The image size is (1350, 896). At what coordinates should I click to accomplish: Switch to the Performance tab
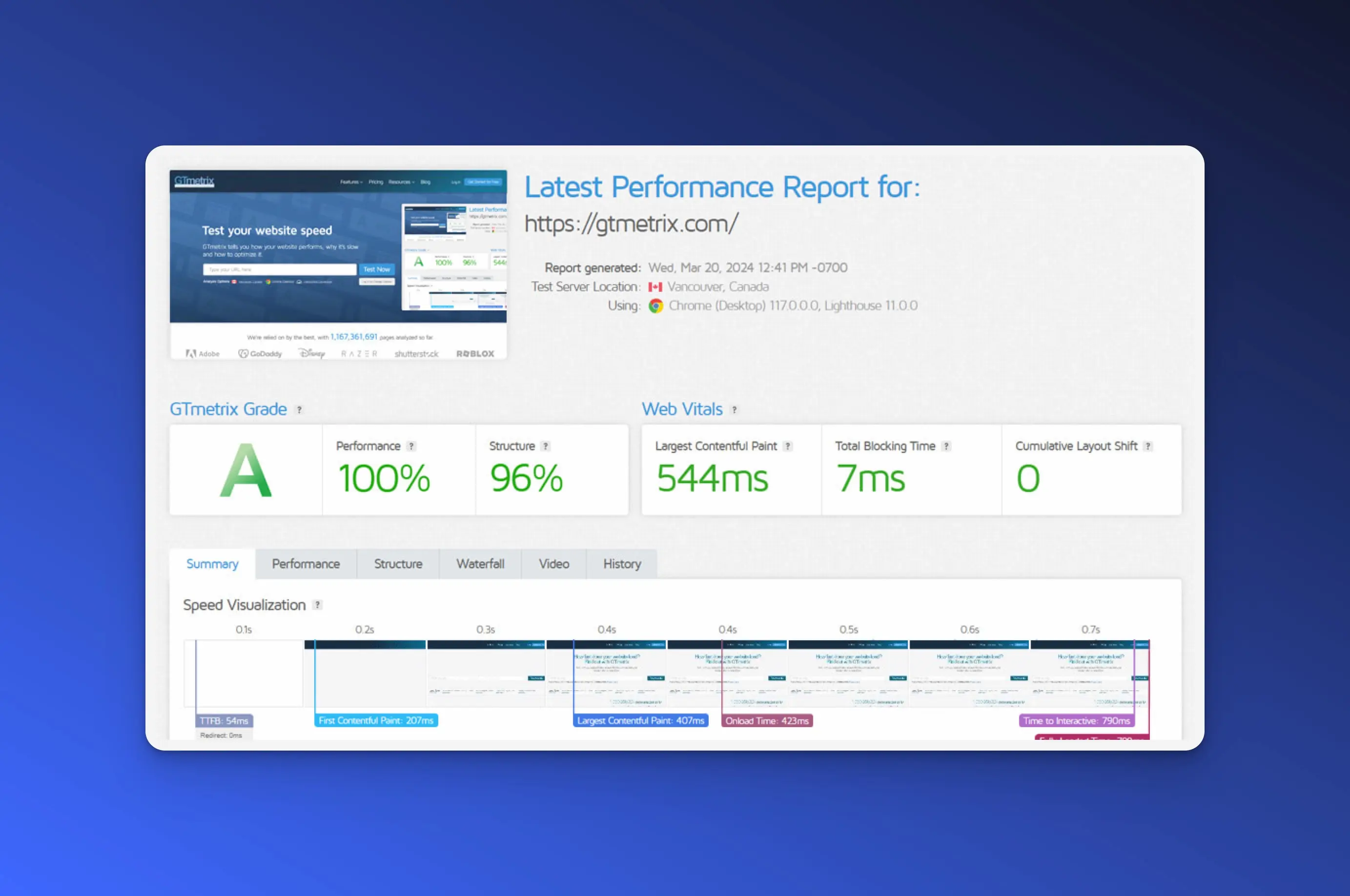306,564
